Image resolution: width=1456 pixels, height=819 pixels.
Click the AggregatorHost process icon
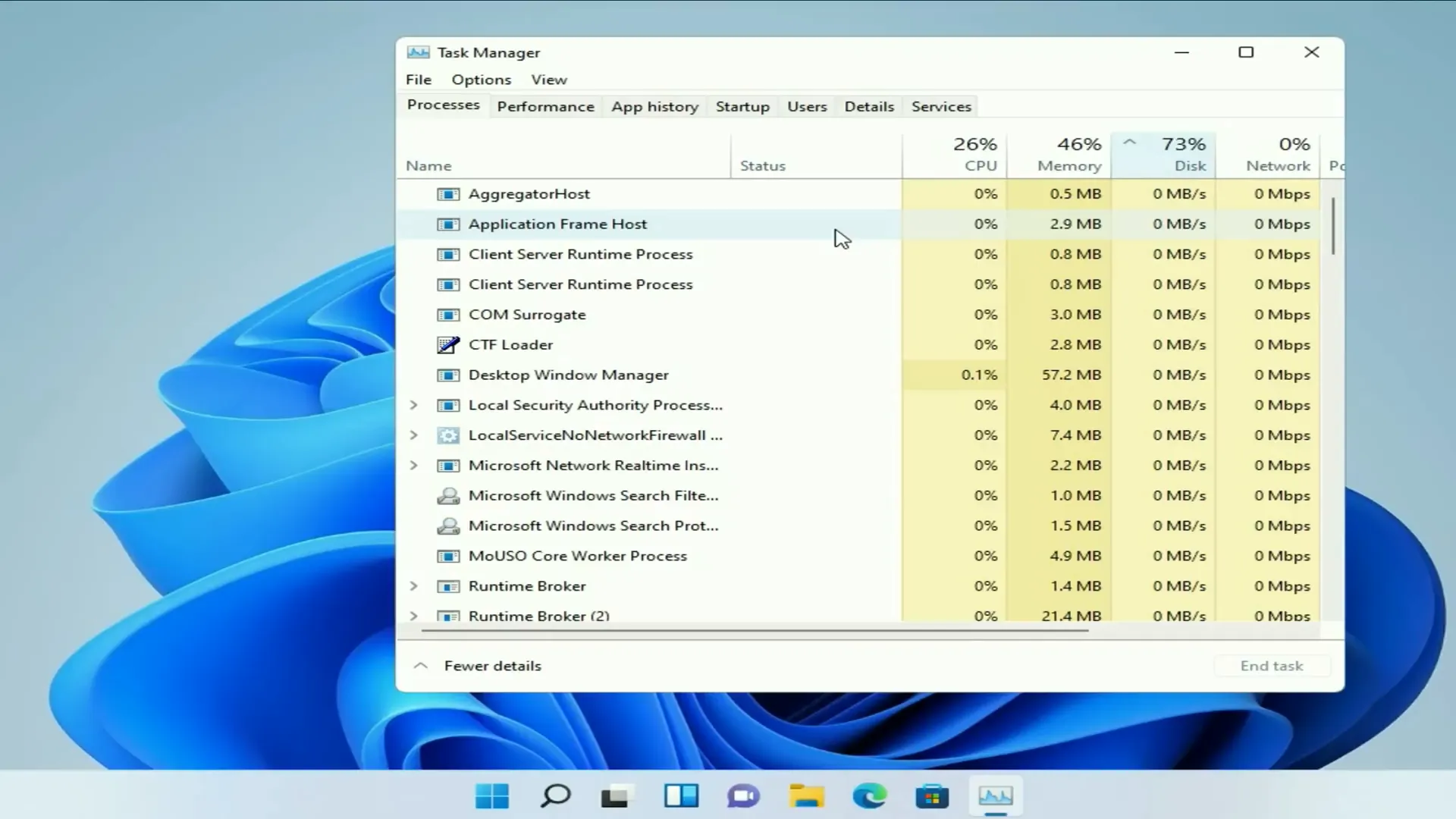[x=448, y=194]
